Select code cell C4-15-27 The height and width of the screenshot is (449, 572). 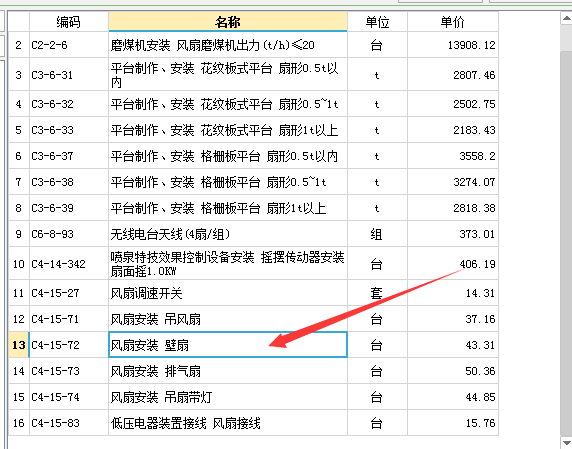click(x=69, y=293)
